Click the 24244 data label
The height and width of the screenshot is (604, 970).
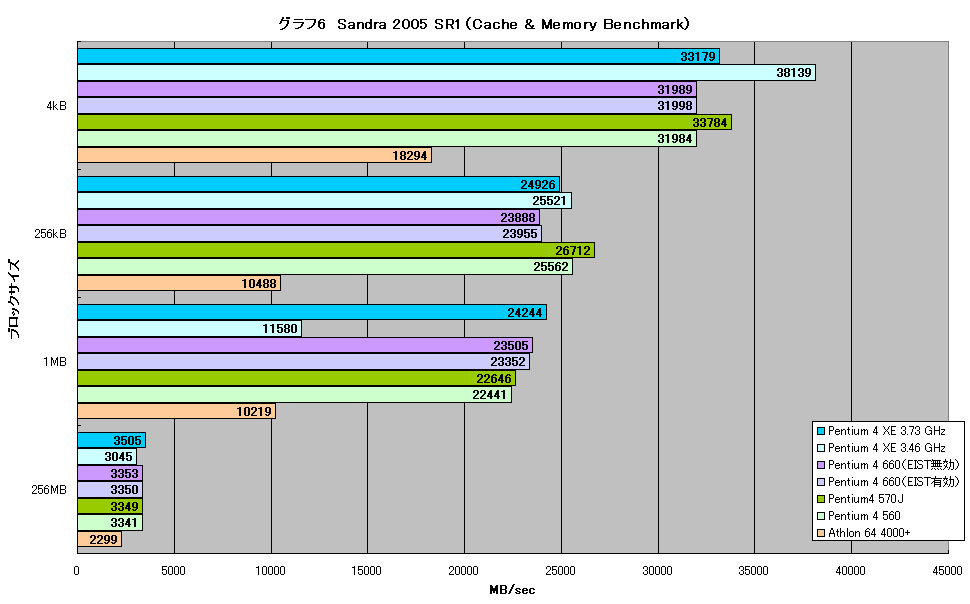tap(525, 312)
